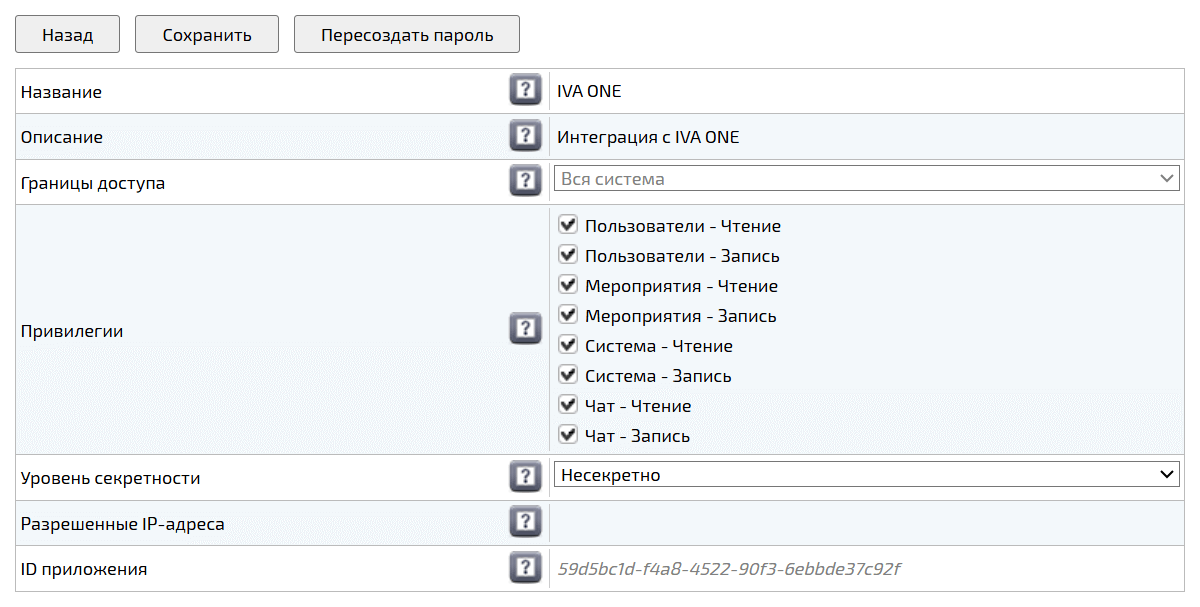Viewport: 1200px width, 607px height.
Task: Uncheck Пользователи - Чтение privilege
Action: coord(568,225)
